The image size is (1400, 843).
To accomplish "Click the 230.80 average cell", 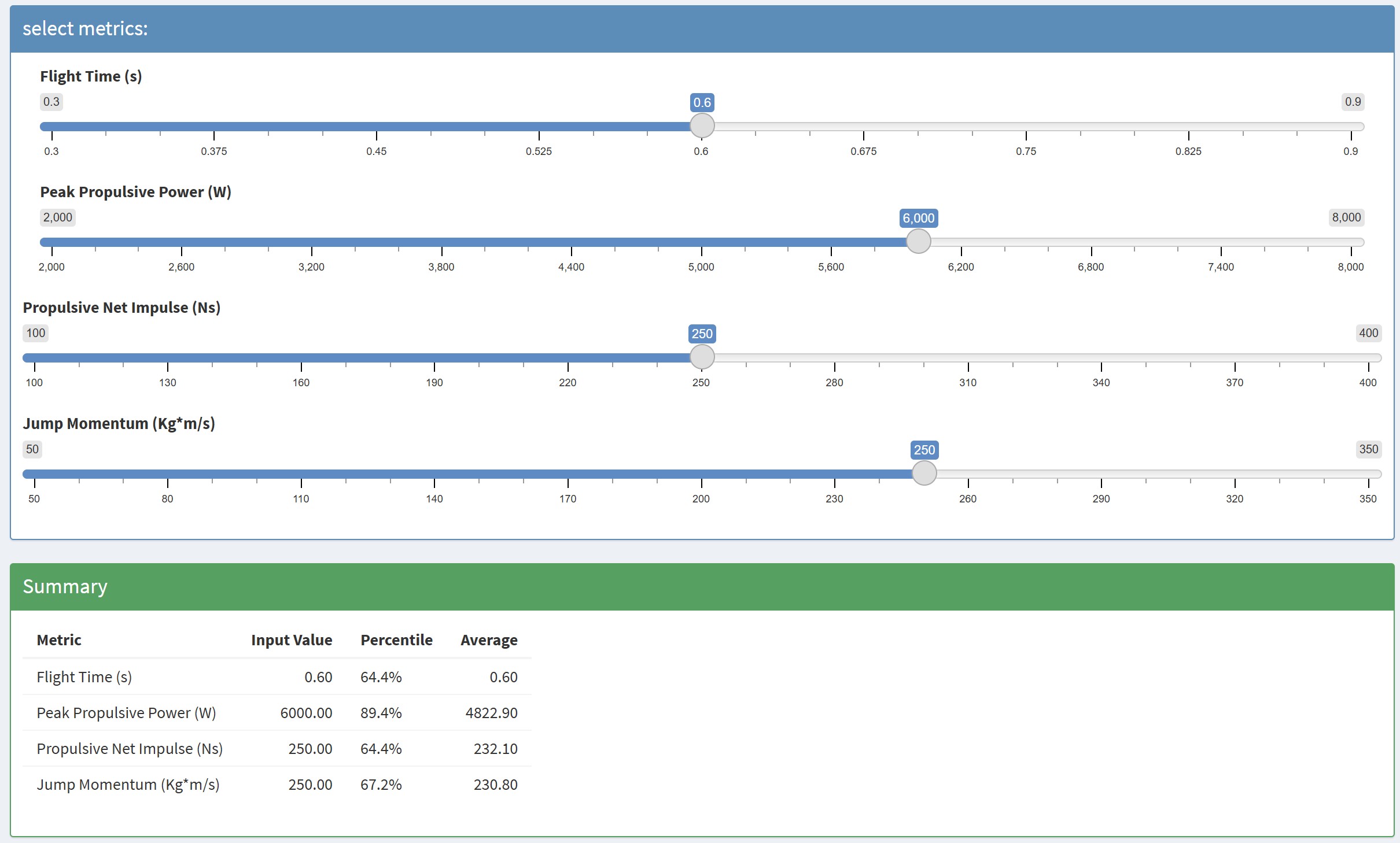I will click(x=496, y=785).
